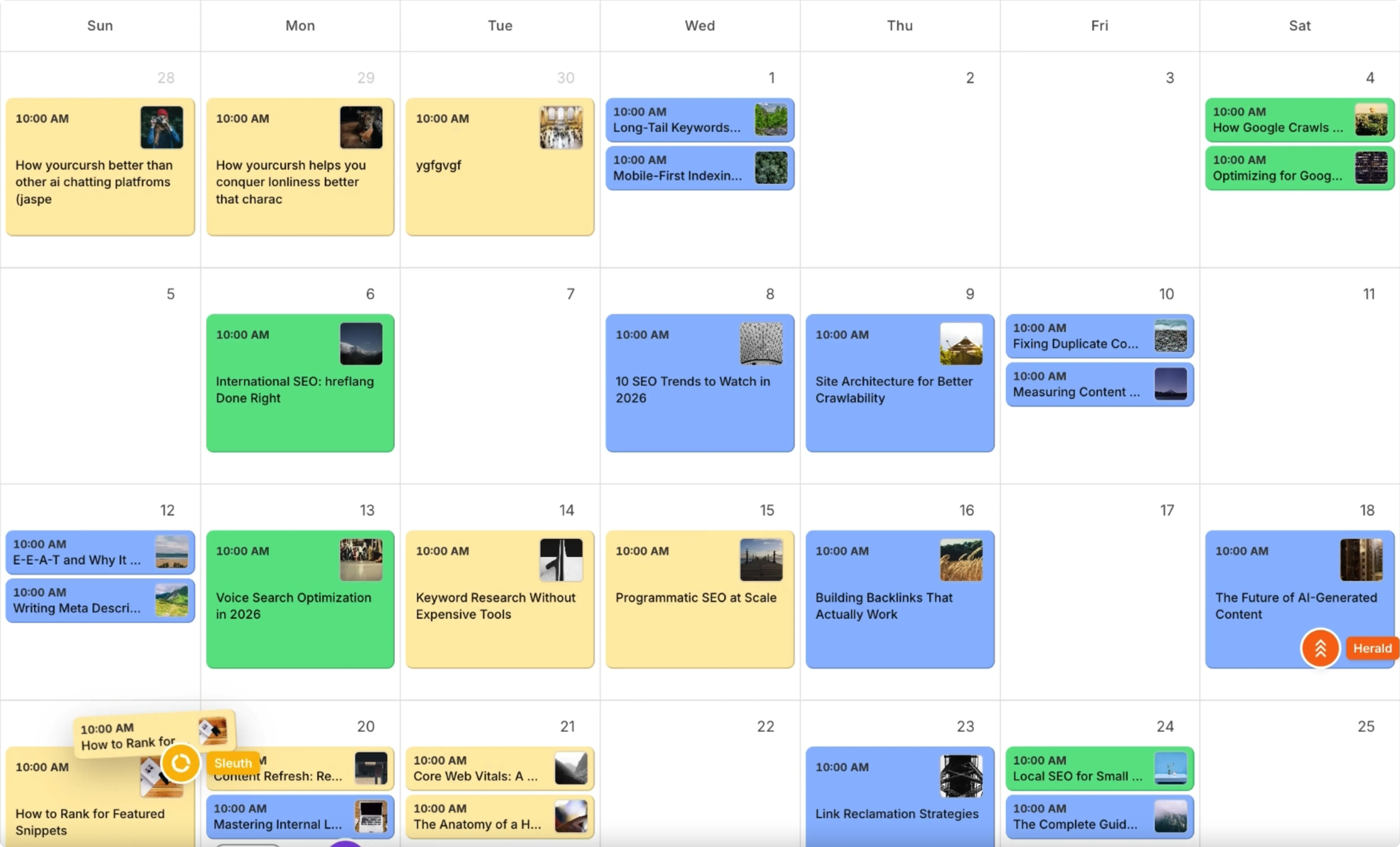This screenshot has height=847, width=1400.
Task: Select the 'Writing Meta Descri...' event
Action: coord(100,600)
